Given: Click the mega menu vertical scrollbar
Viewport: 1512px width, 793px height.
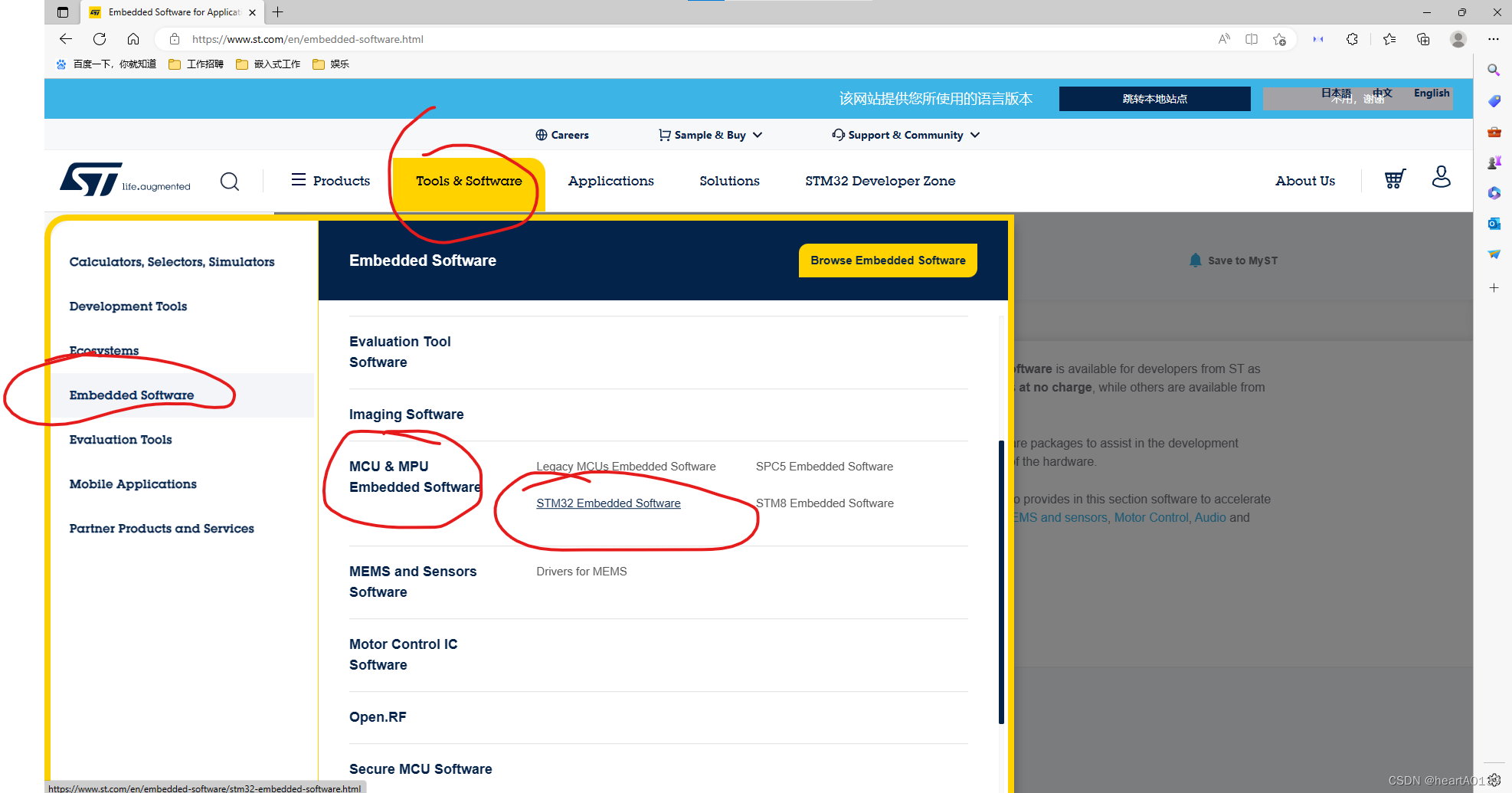Looking at the screenshot, I should (x=1001, y=582).
